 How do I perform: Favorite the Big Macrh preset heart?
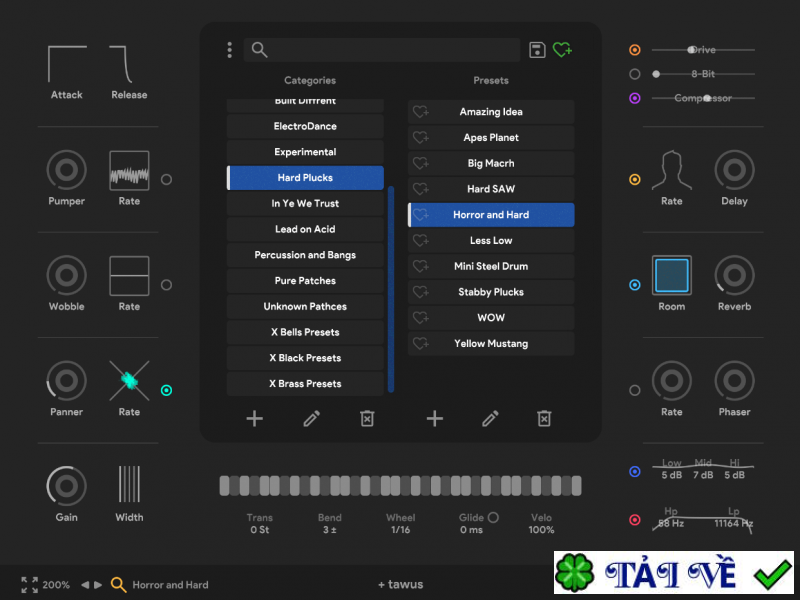coord(421,163)
